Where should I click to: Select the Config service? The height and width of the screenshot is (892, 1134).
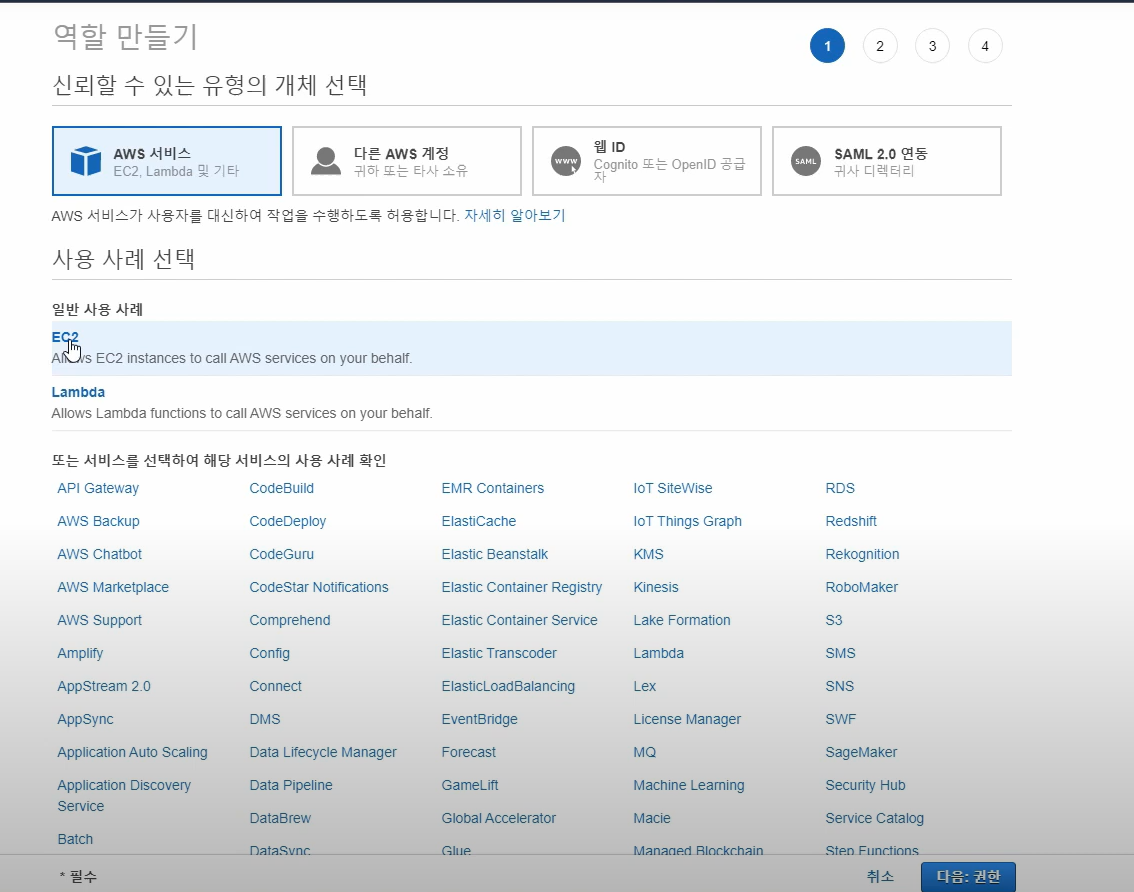[270, 653]
